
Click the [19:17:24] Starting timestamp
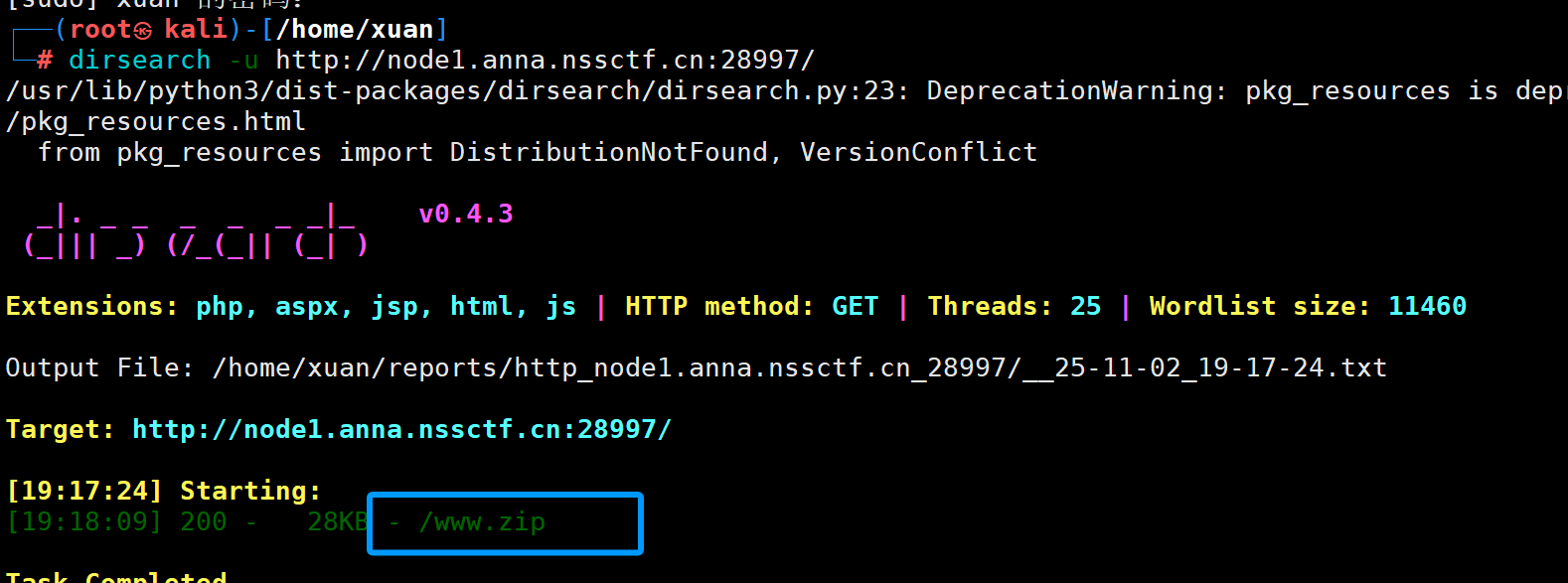83,491
